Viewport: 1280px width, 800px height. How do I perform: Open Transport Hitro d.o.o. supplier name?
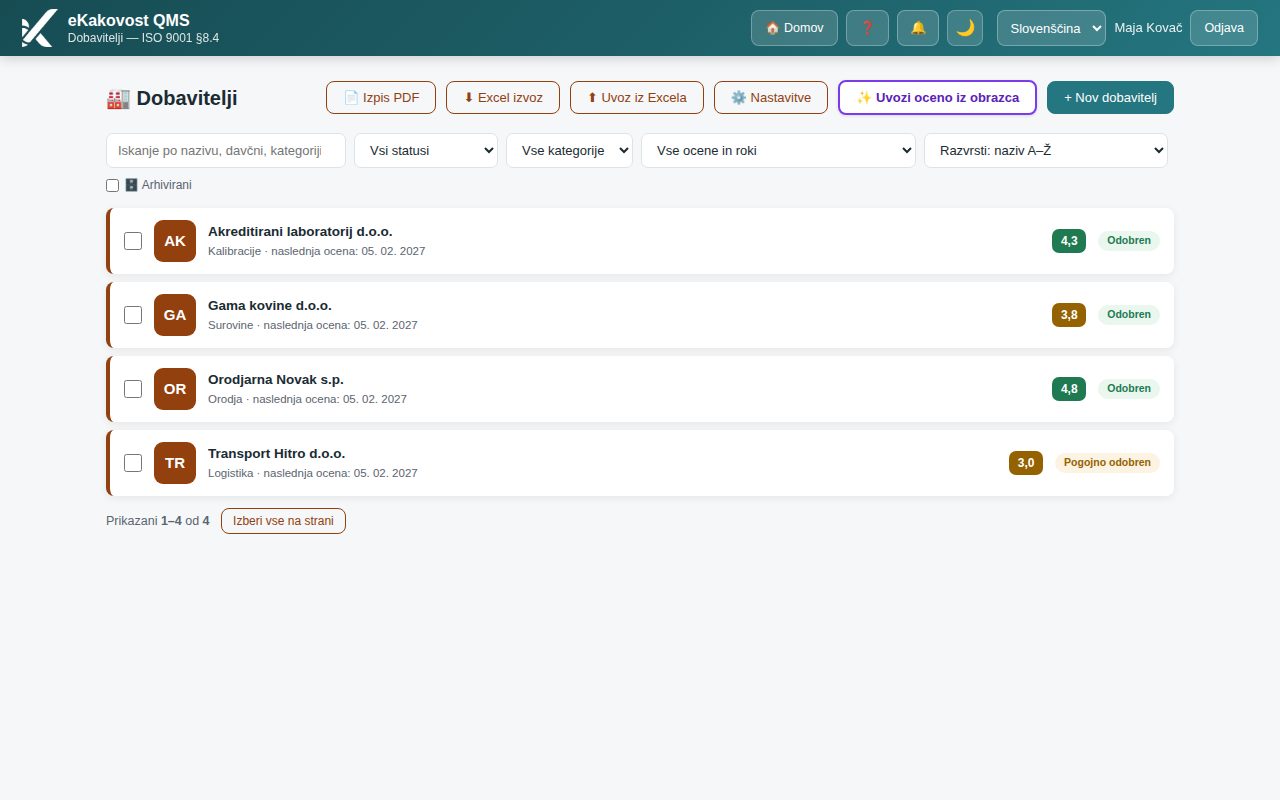[x=277, y=454]
